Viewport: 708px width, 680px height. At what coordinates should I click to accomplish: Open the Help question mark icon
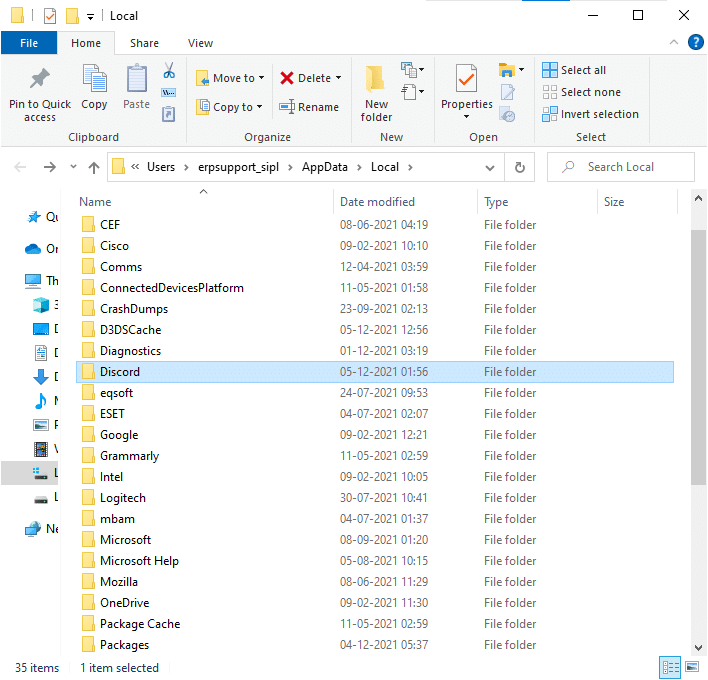coord(695,42)
